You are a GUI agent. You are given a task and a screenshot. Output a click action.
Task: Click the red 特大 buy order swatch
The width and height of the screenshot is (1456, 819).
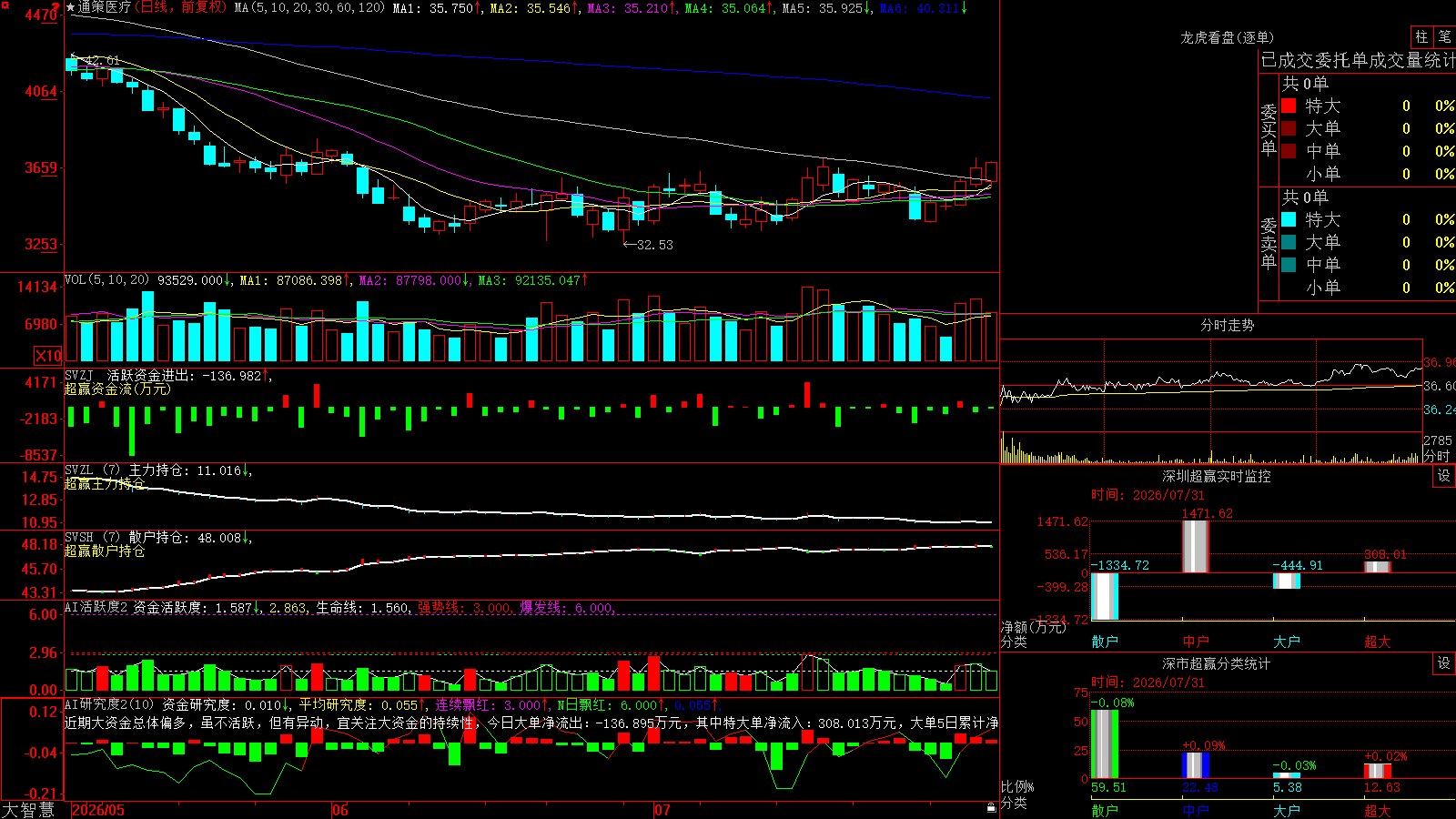click(x=1289, y=106)
